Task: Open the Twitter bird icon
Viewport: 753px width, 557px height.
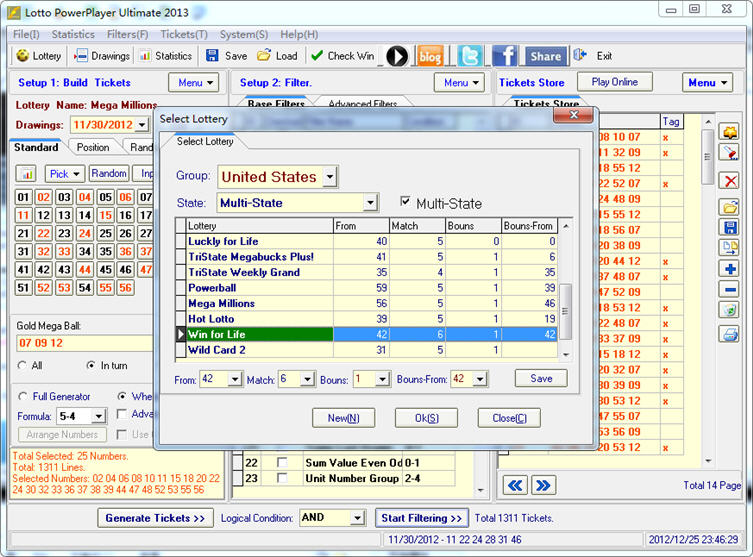Action: coord(470,56)
